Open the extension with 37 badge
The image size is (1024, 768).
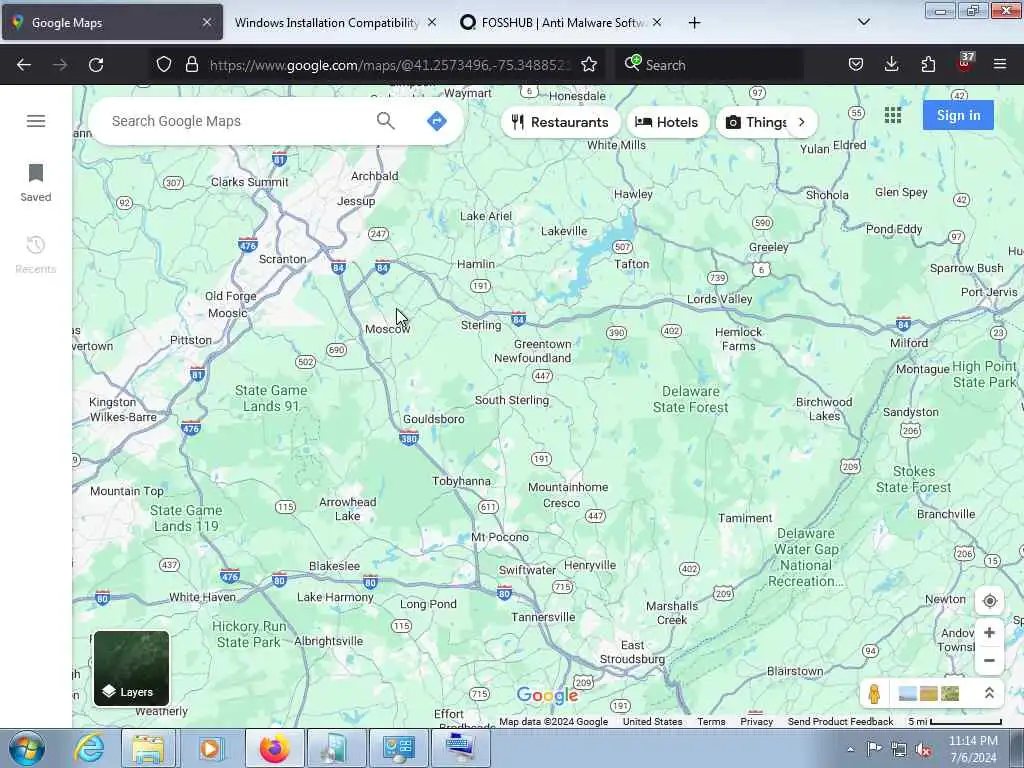[x=965, y=63]
